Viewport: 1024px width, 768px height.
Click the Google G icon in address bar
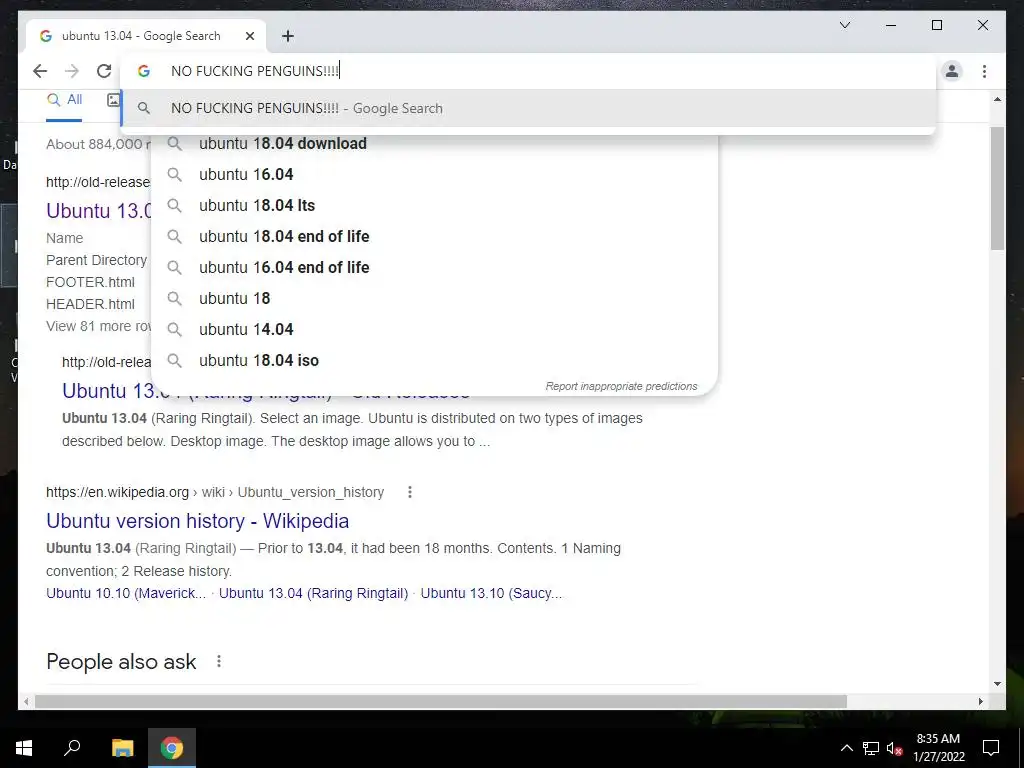(x=144, y=71)
